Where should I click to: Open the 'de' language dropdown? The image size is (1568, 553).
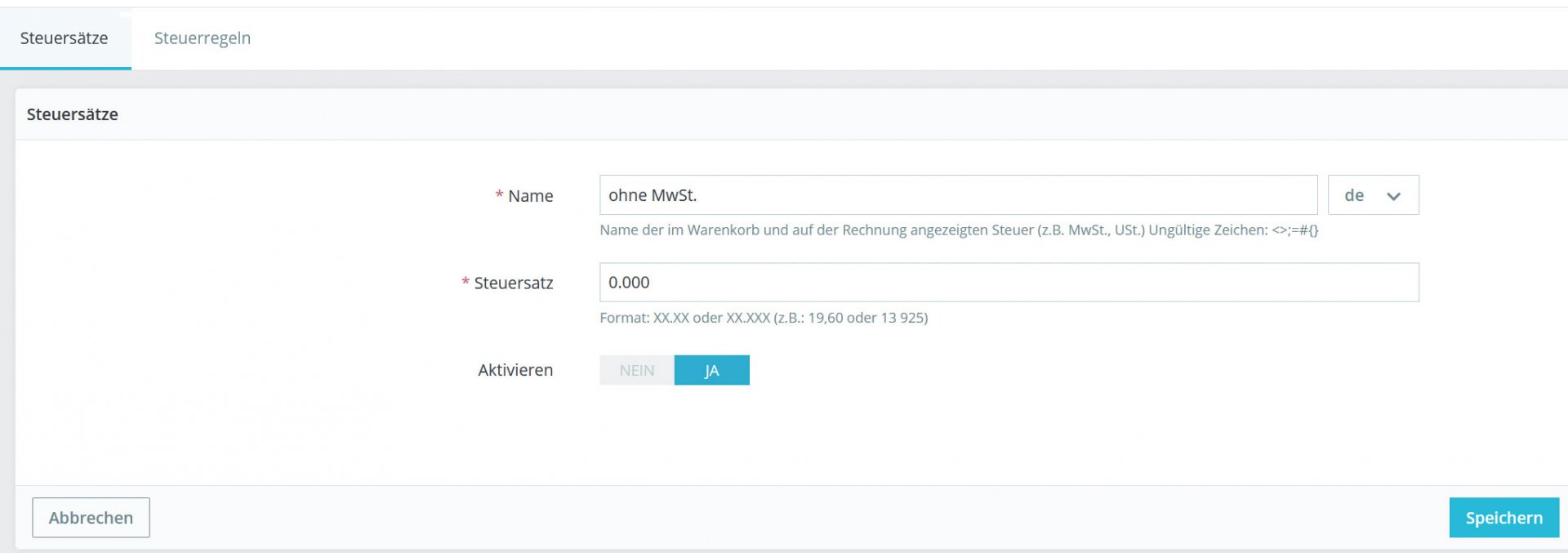tap(1374, 195)
